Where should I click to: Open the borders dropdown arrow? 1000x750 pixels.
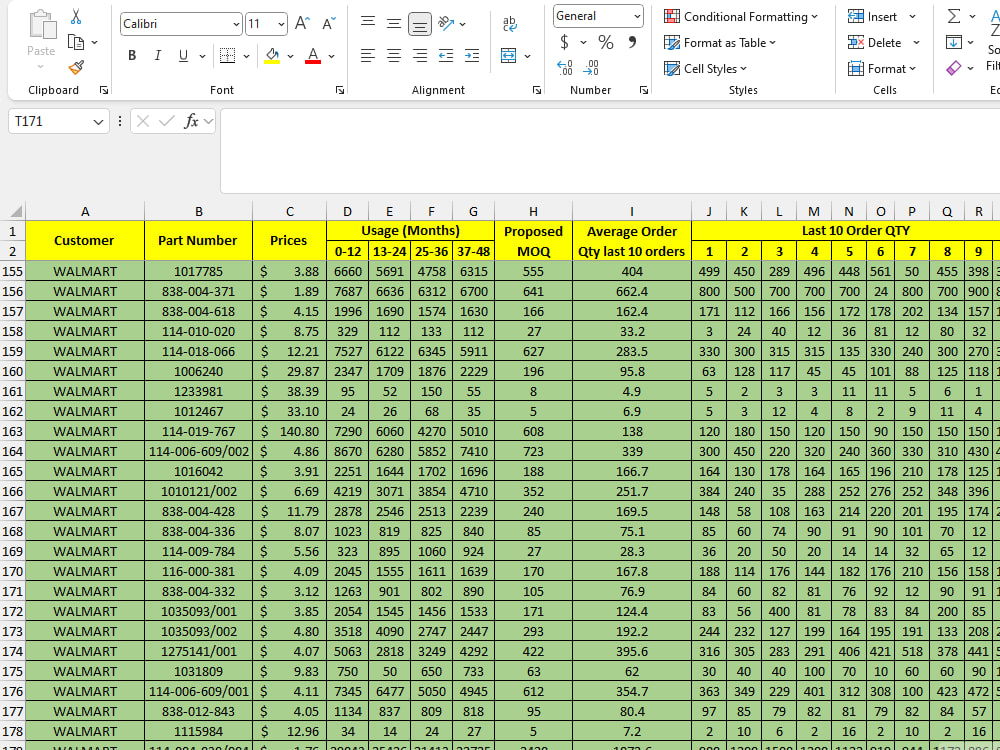246,57
